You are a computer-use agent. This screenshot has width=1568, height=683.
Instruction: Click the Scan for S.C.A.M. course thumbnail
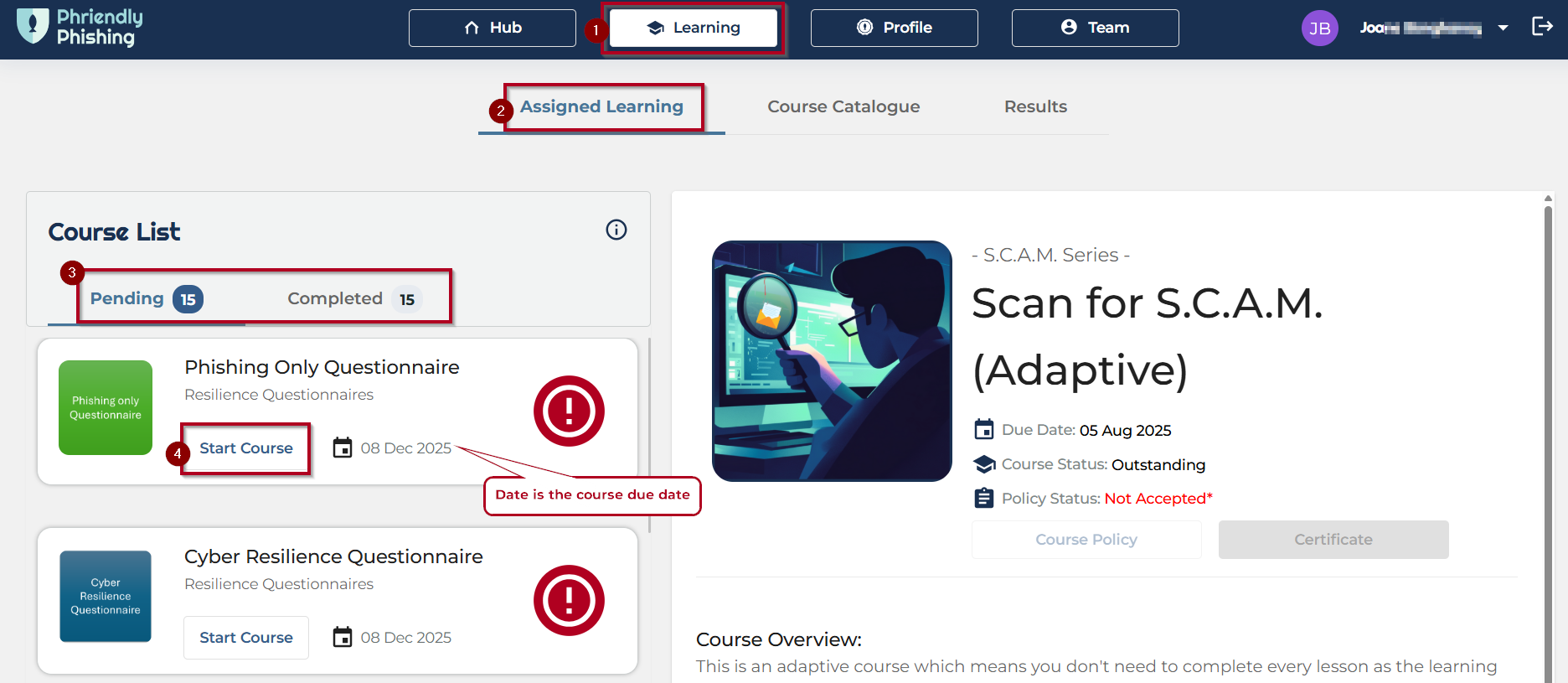[832, 361]
